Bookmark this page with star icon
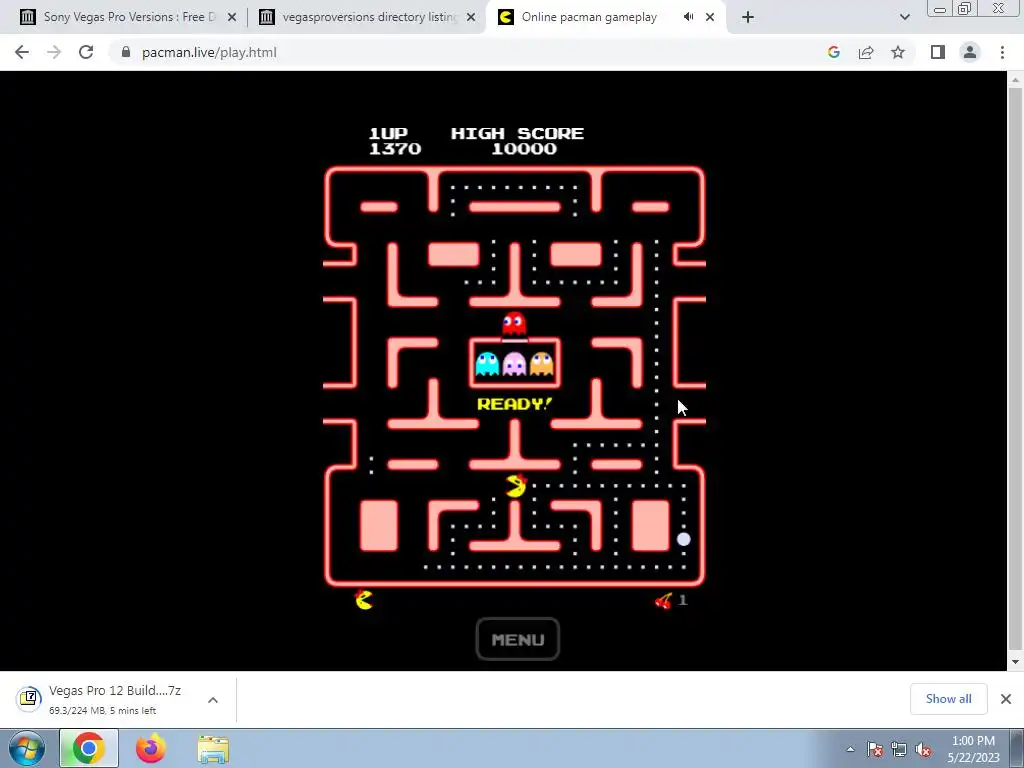The height and width of the screenshot is (768, 1024). click(x=898, y=52)
